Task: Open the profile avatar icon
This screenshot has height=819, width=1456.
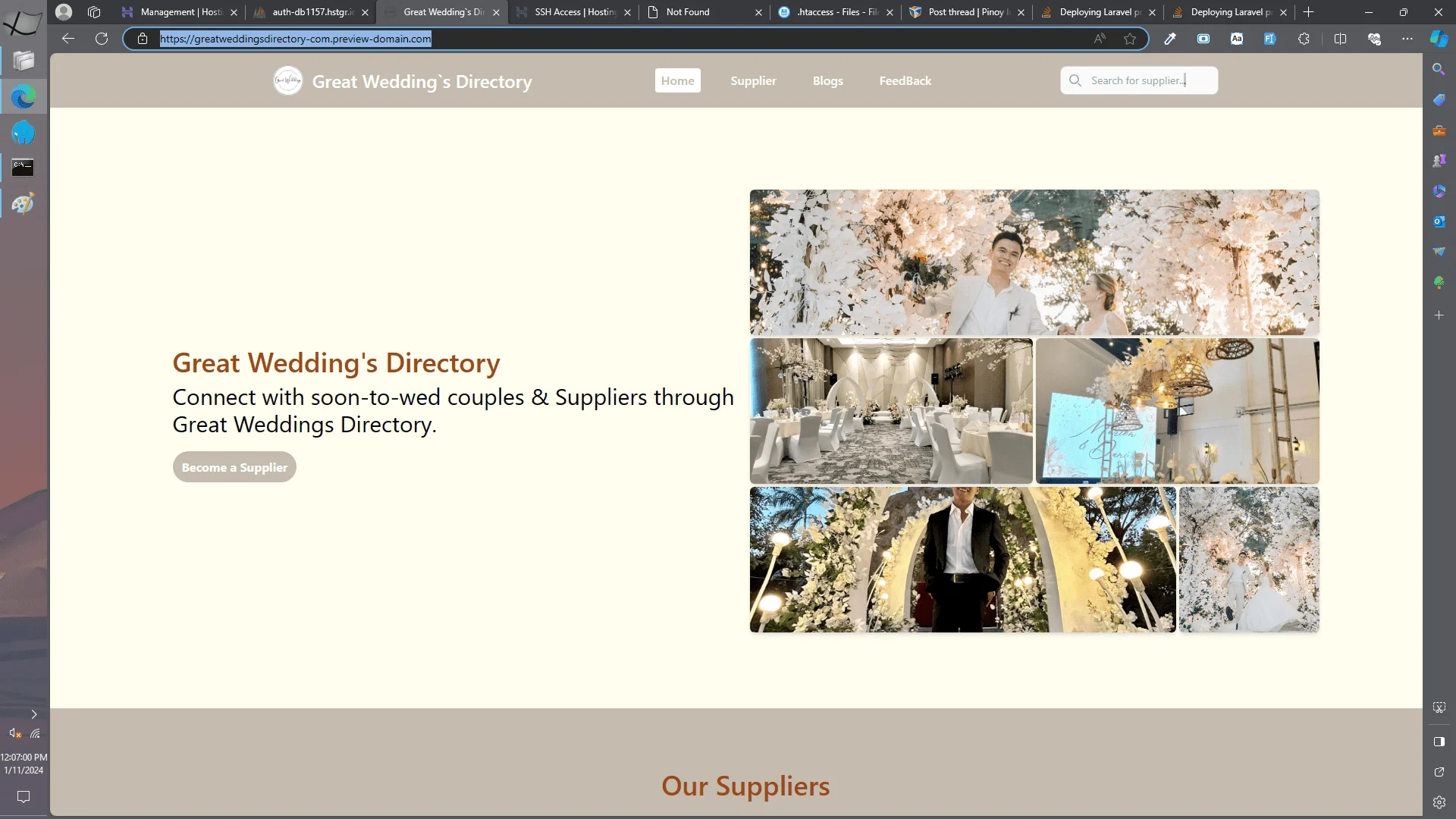Action: (64, 12)
